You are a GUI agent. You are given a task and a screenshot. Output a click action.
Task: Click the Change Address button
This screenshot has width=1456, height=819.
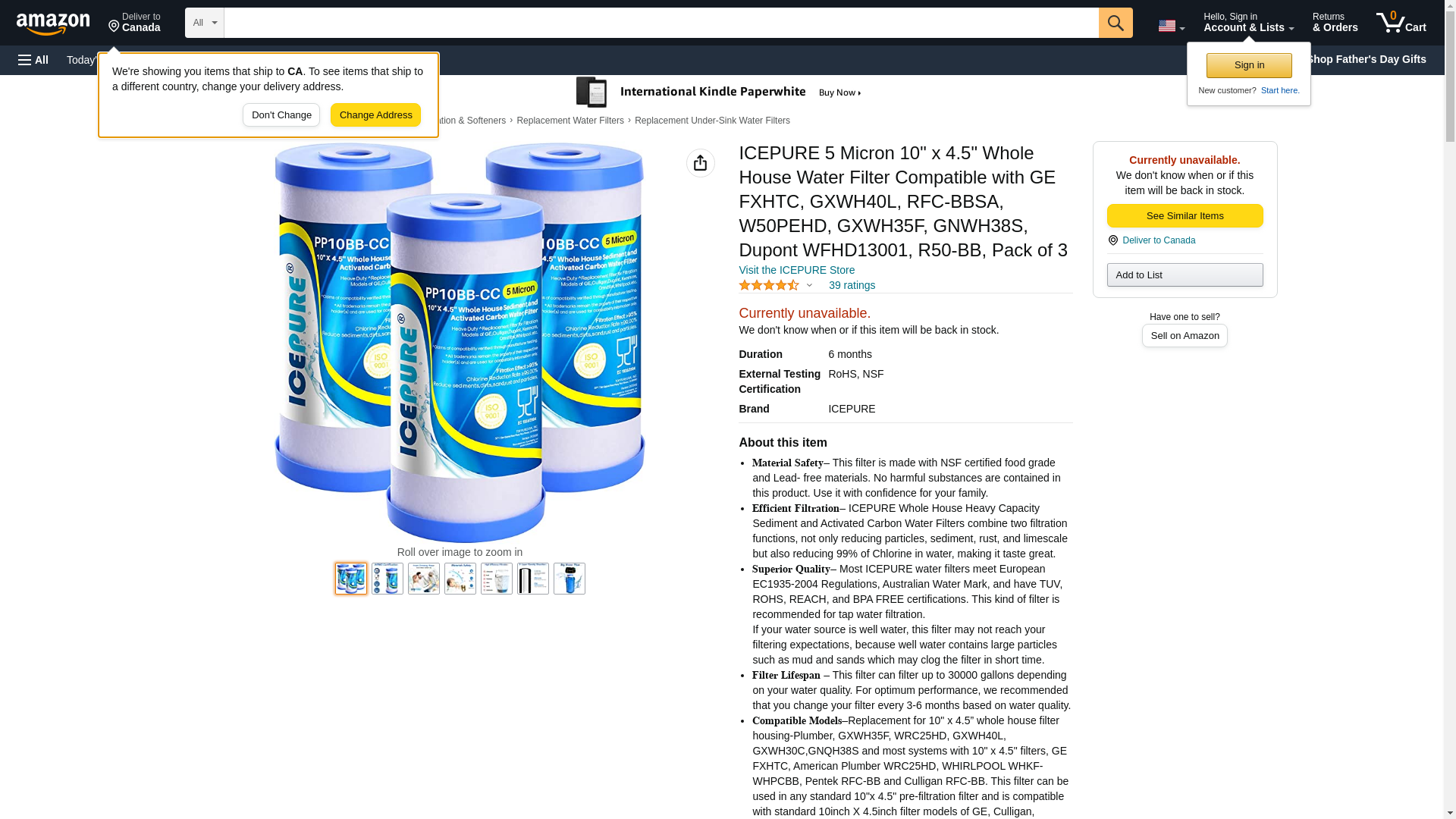[376, 115]
